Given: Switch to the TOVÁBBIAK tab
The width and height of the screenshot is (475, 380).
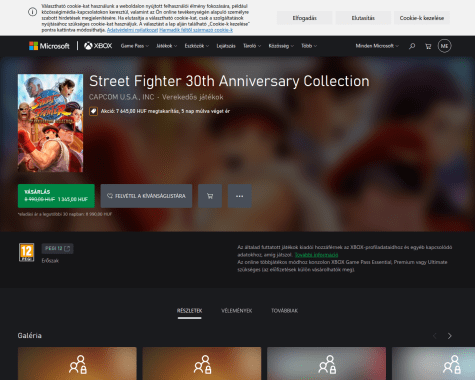Looking at the screenshot, I should (x=284, y=311).
